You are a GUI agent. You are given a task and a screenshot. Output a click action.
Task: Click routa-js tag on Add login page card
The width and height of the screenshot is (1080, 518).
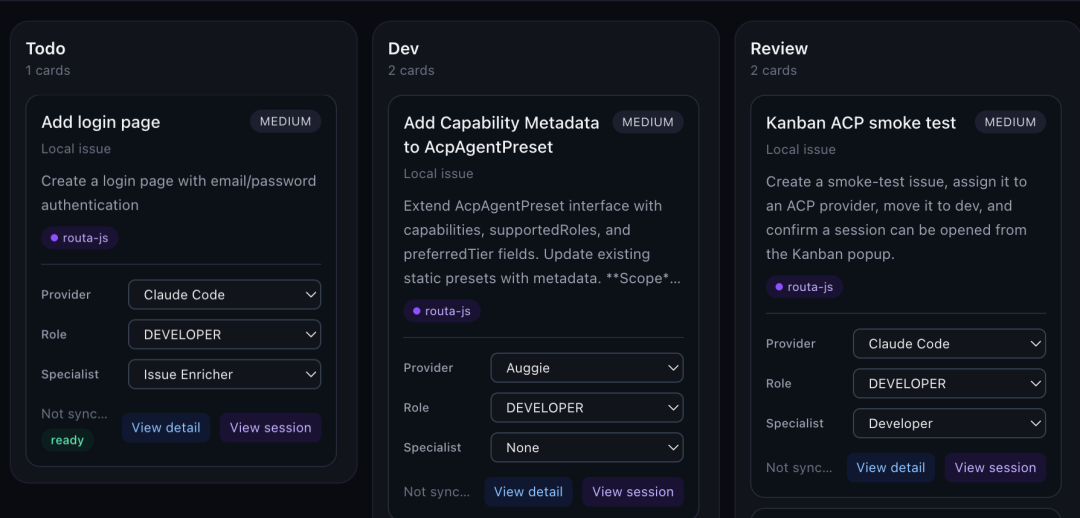[x=80, y=238]
